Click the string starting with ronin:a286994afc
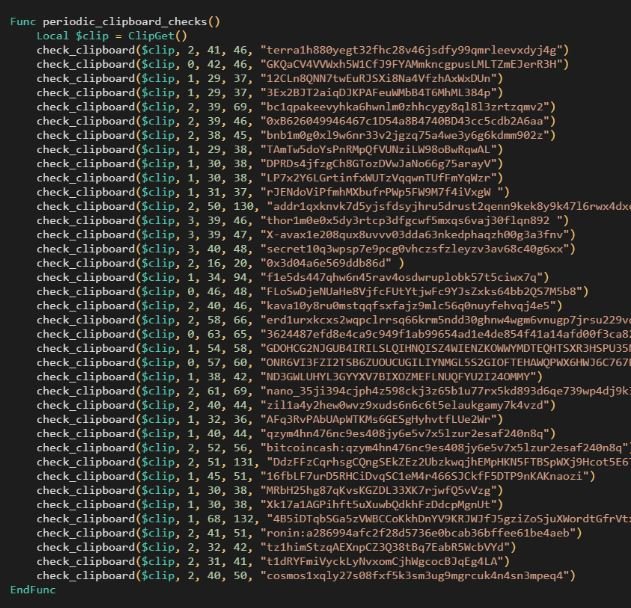This screenshot has width=631, height=608. (x=418, y=533)
